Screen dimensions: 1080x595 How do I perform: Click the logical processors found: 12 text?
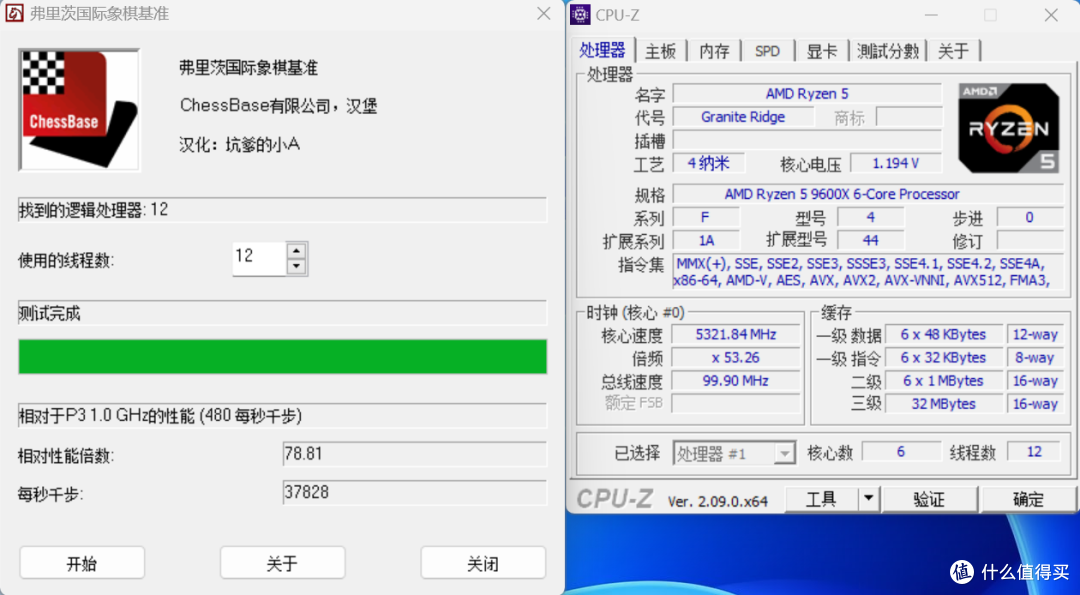coord(94,209)
